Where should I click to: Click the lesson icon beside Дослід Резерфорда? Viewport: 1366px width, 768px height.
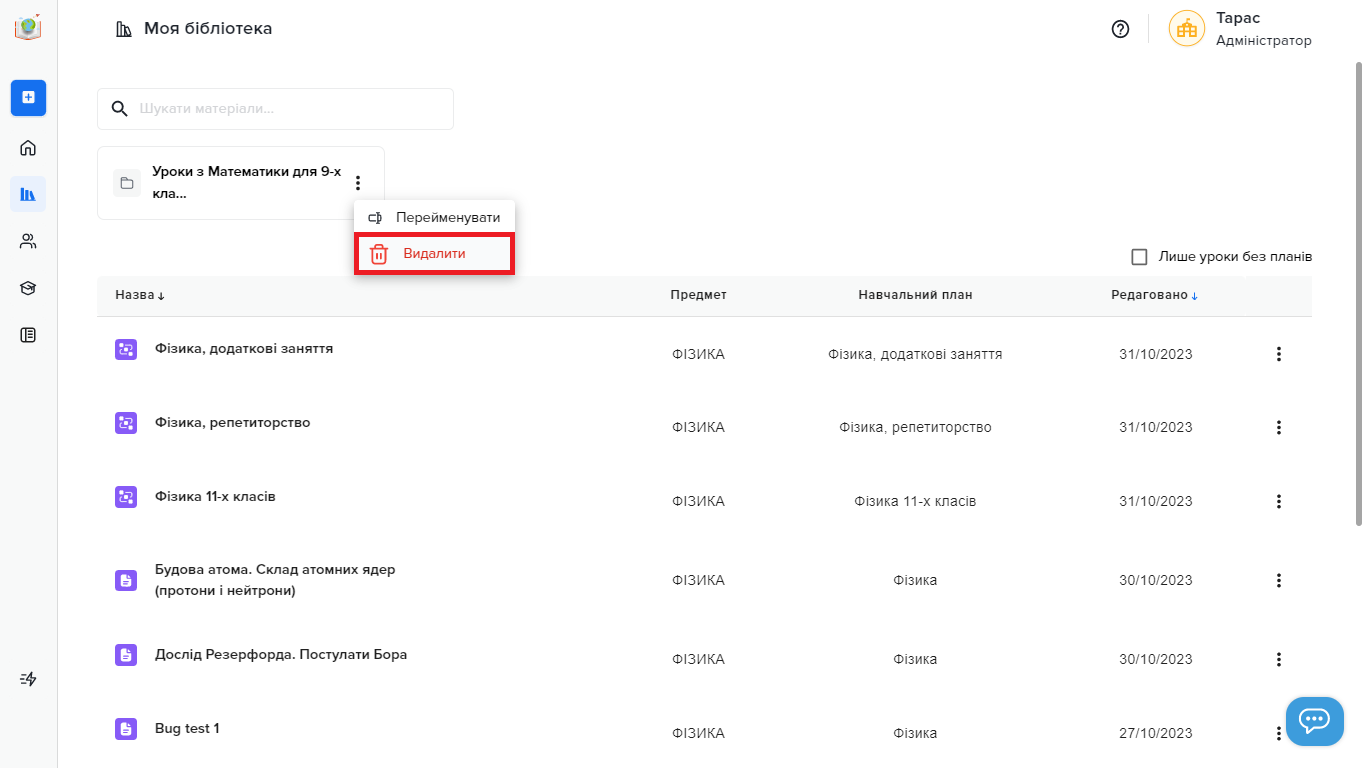[126, 655]
